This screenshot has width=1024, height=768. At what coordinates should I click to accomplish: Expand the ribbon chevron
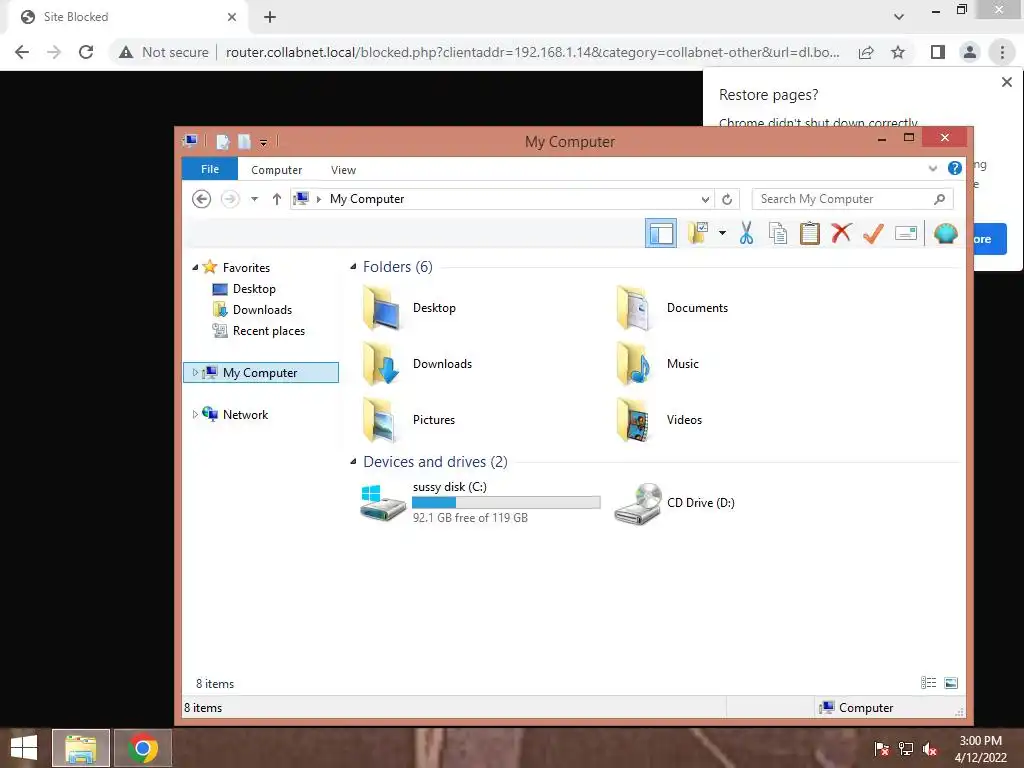(x=933, y=168)
